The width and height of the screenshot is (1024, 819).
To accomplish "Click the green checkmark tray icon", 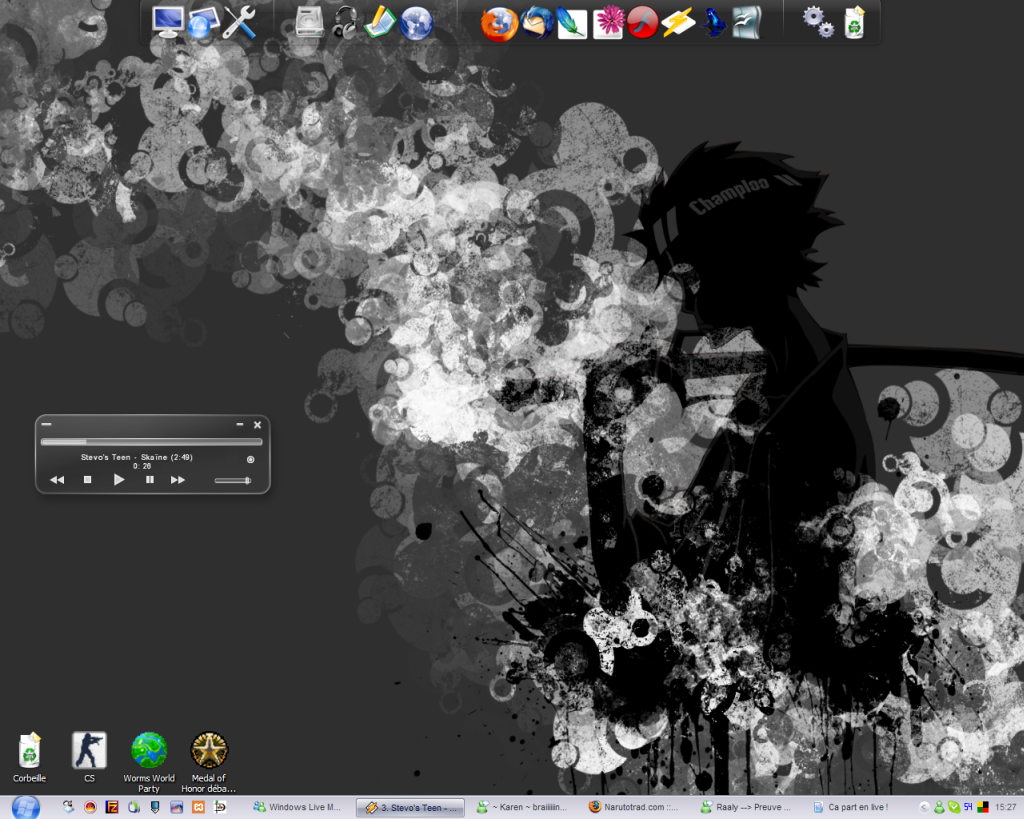I will click(x=953, y=808).
